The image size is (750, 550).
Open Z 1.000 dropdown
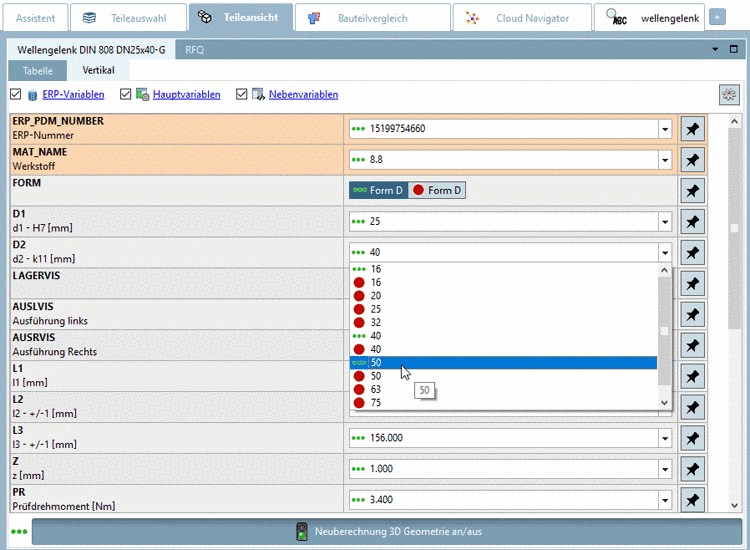[665, 470]
